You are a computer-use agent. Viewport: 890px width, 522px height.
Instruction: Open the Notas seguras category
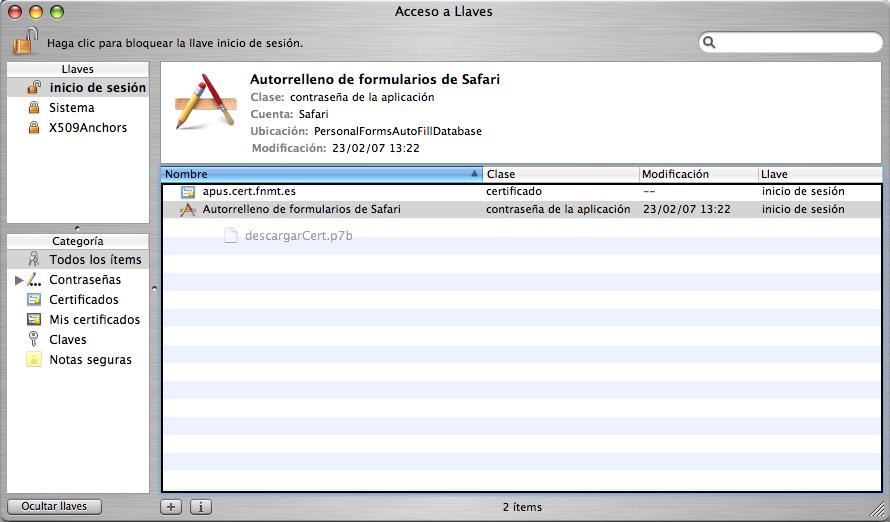(78, 359)
